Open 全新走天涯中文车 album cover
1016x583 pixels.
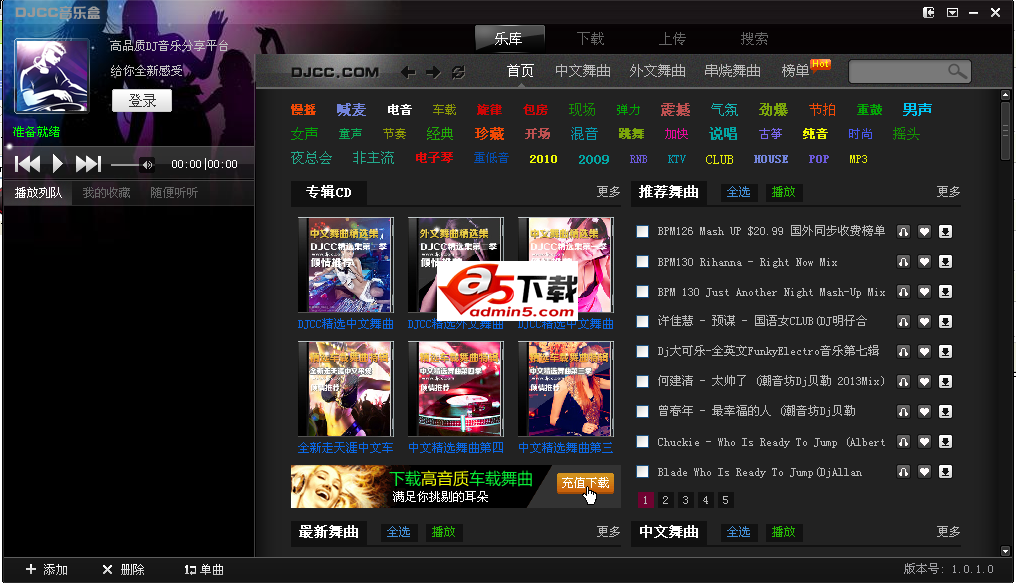point(345,389)
